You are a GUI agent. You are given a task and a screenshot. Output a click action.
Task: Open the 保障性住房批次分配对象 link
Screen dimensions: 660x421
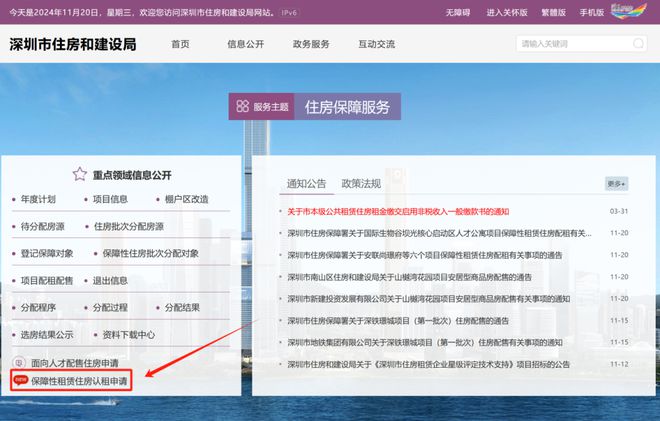click(150, 253)
